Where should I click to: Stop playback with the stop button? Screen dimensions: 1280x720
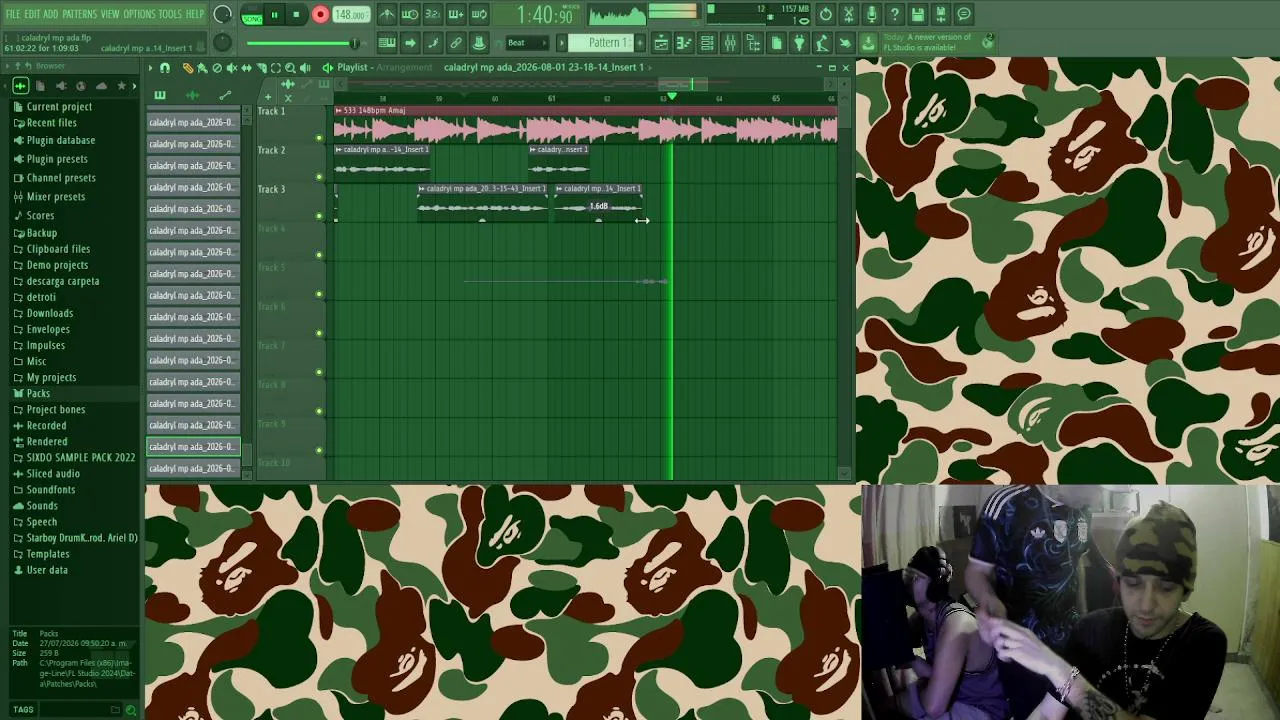click(x=297, y=15)
